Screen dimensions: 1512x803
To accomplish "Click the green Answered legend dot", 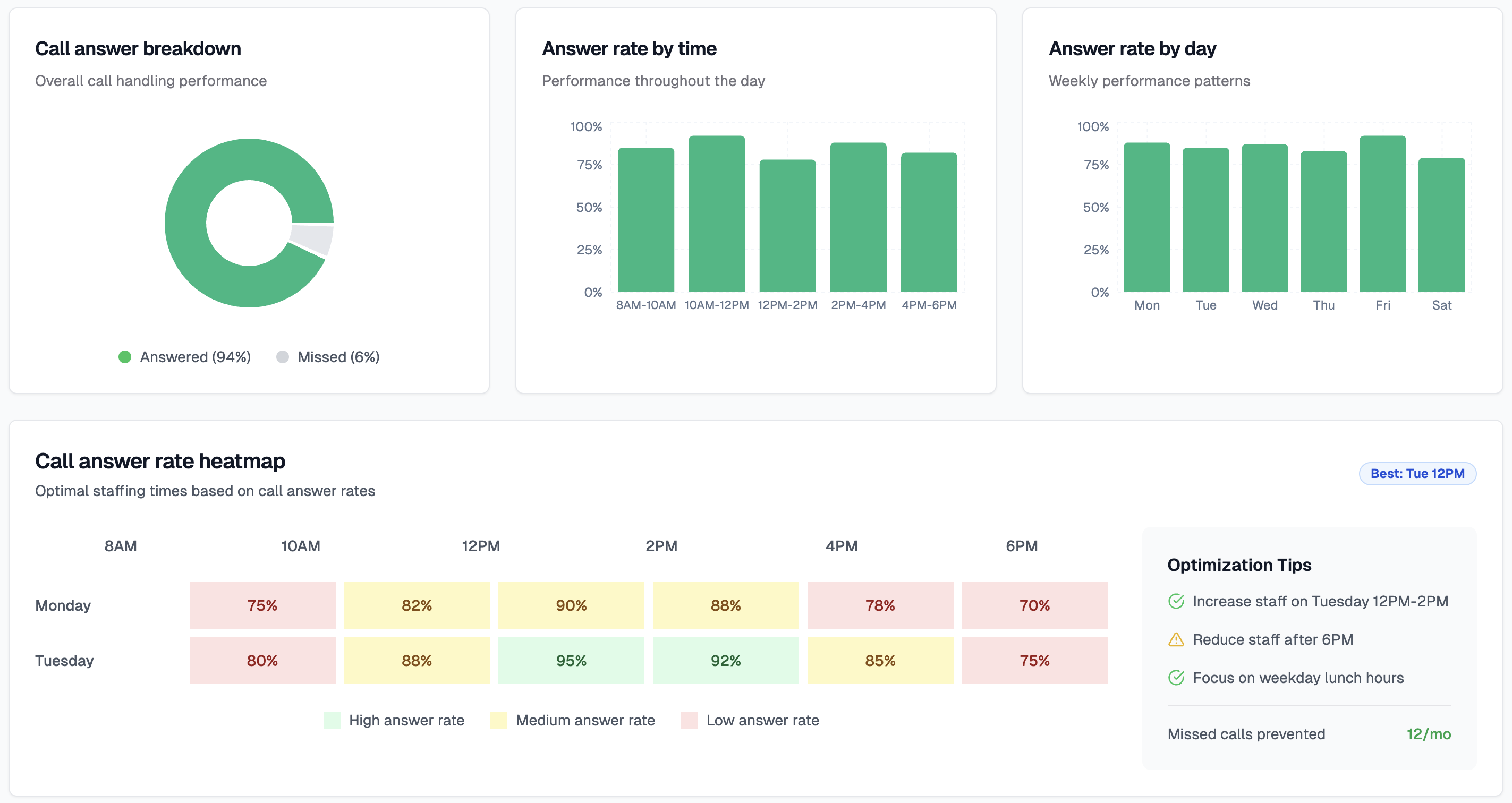I will tap(124, 357).
